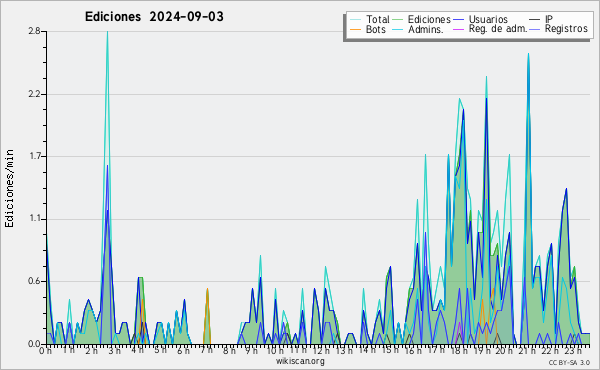Click the 'Registros' legend label

click(566, 29)
